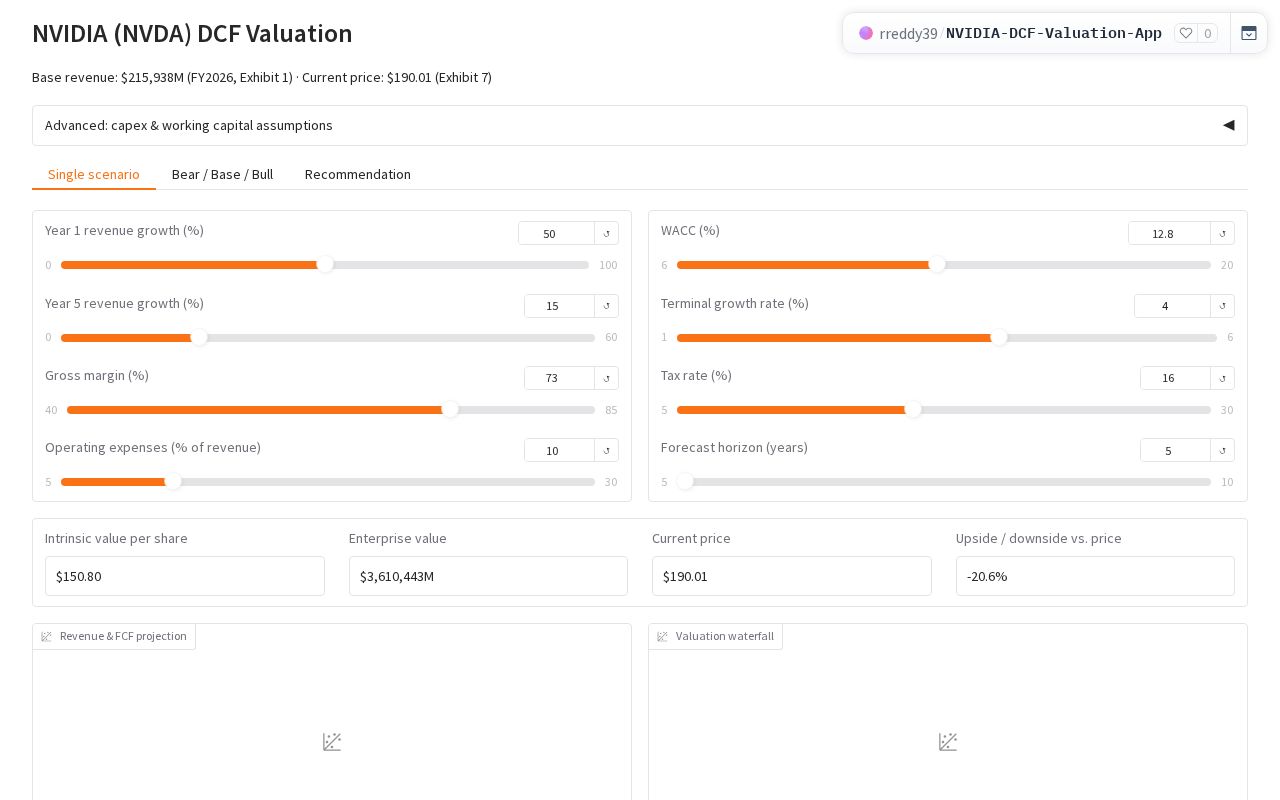Screen dimensions: 1280x800
Task: Click the like count number
Action: [x=1208, y=33]
